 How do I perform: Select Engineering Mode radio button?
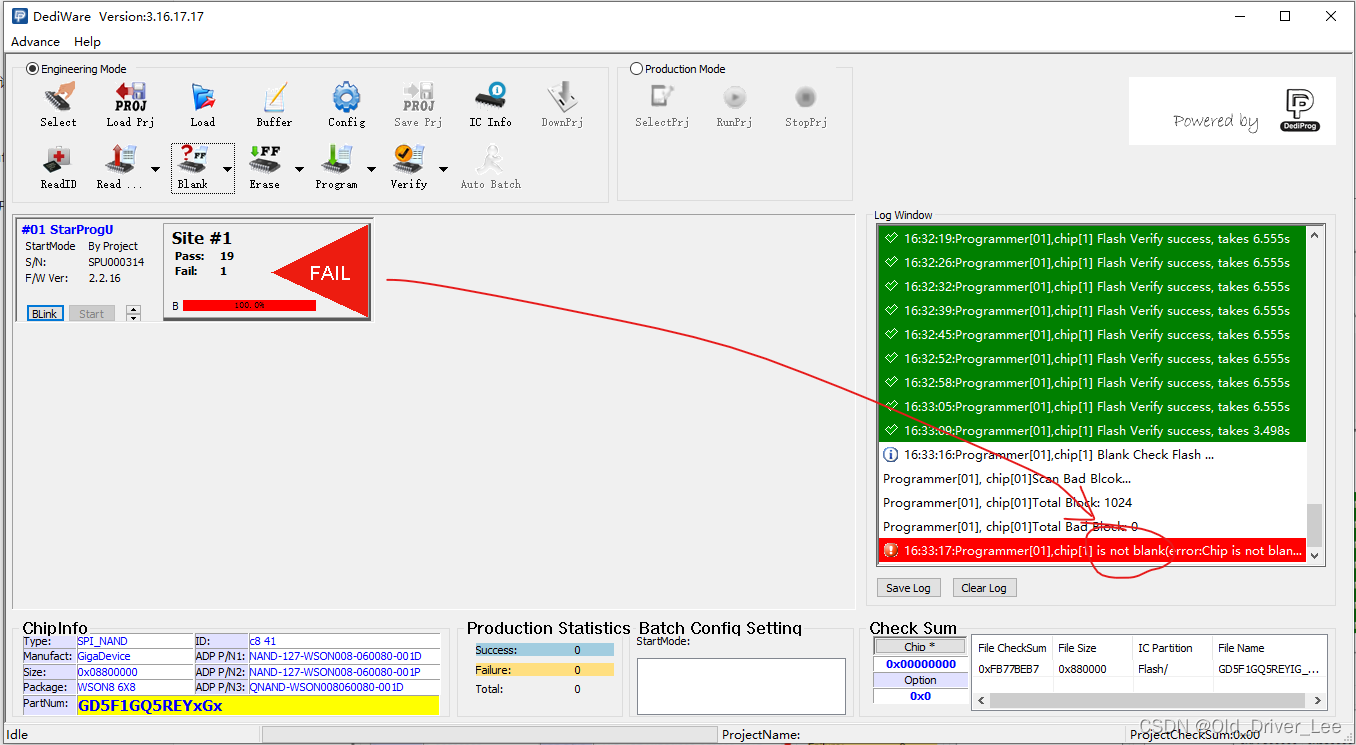pyautogui.click(x=32, y=69)
